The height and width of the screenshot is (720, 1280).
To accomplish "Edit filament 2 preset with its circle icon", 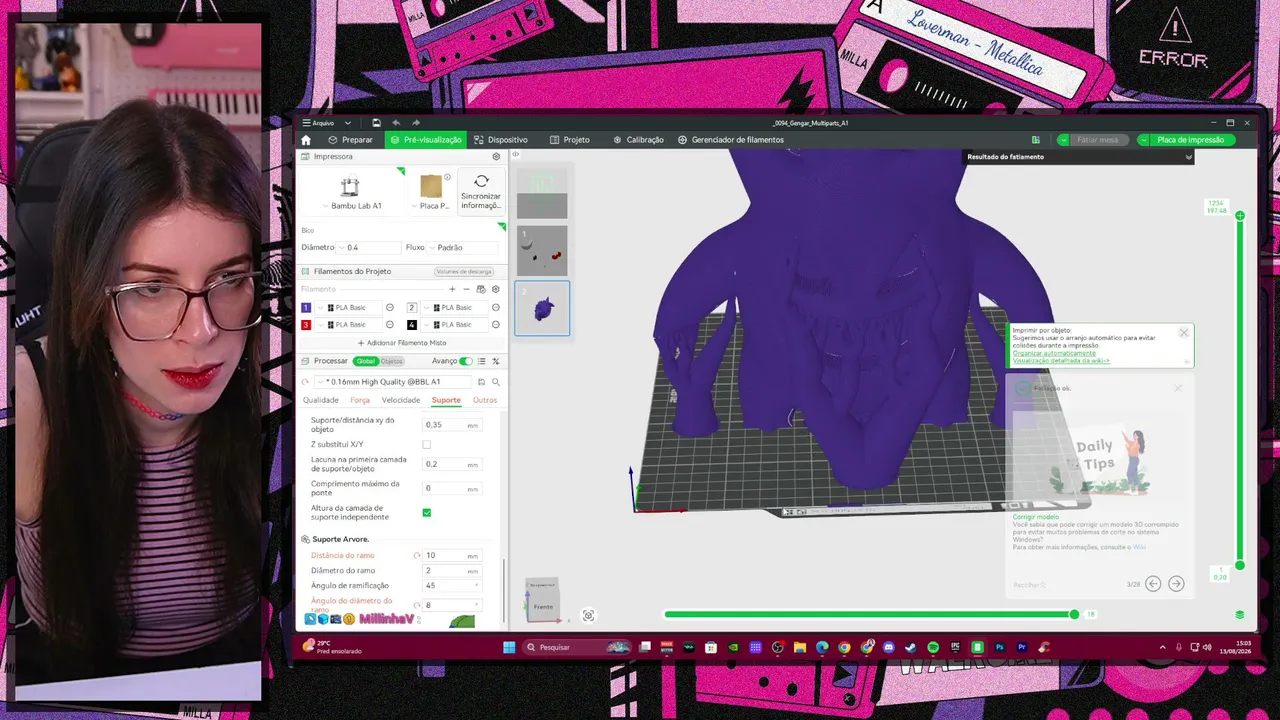I will coord(496,308).
